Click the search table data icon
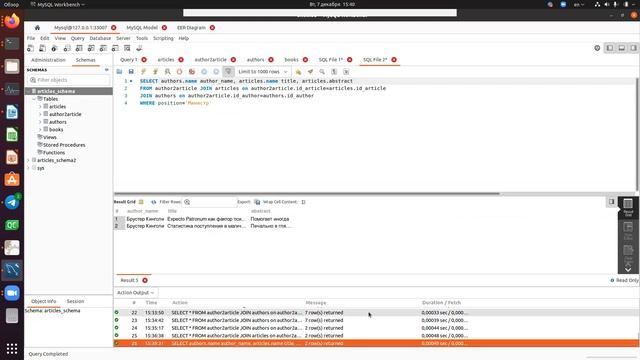The image size is (640, 360). pos(127,48)
